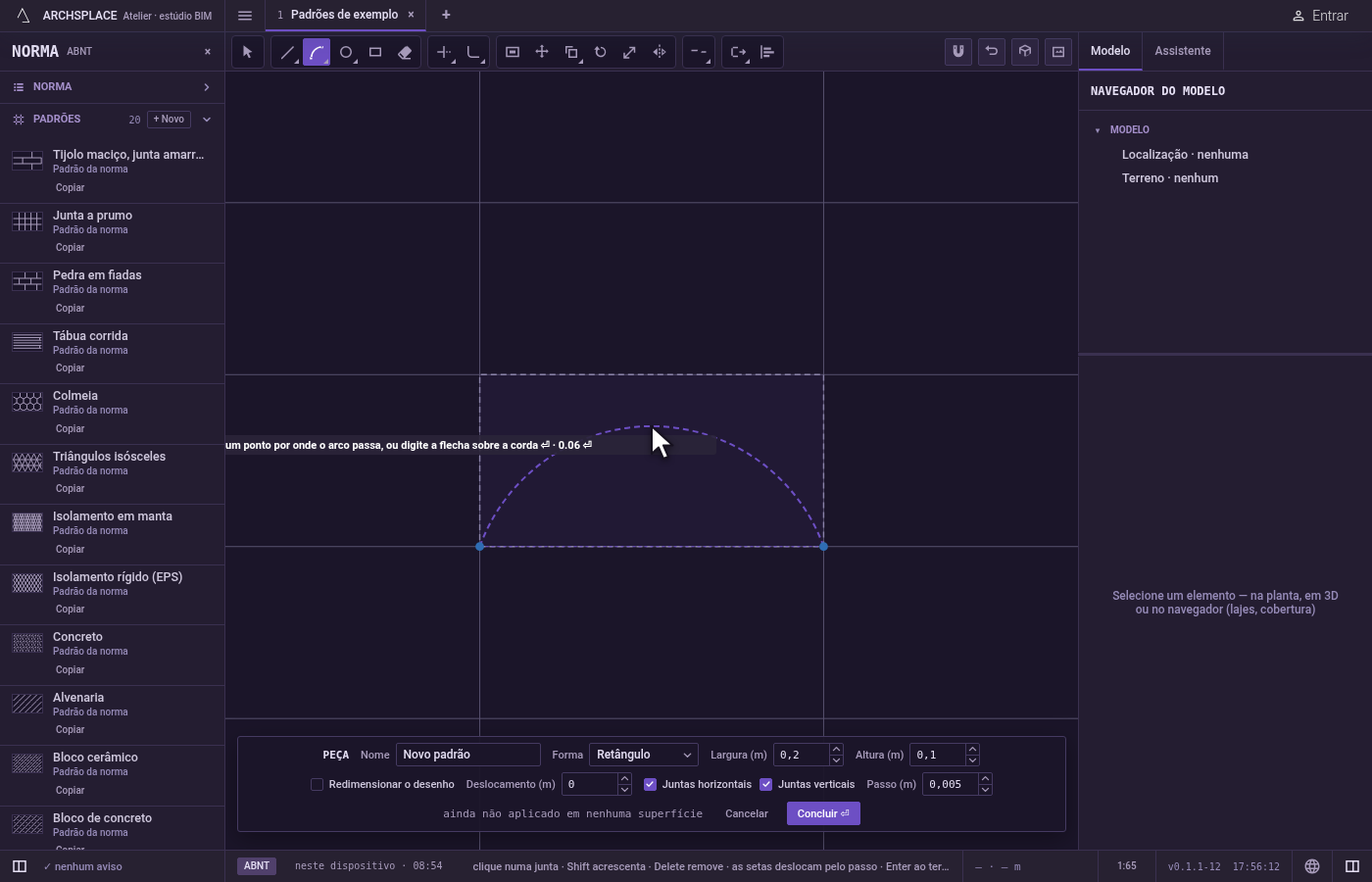
Task: Add a new document tab
Action: (x=446, y=15)
